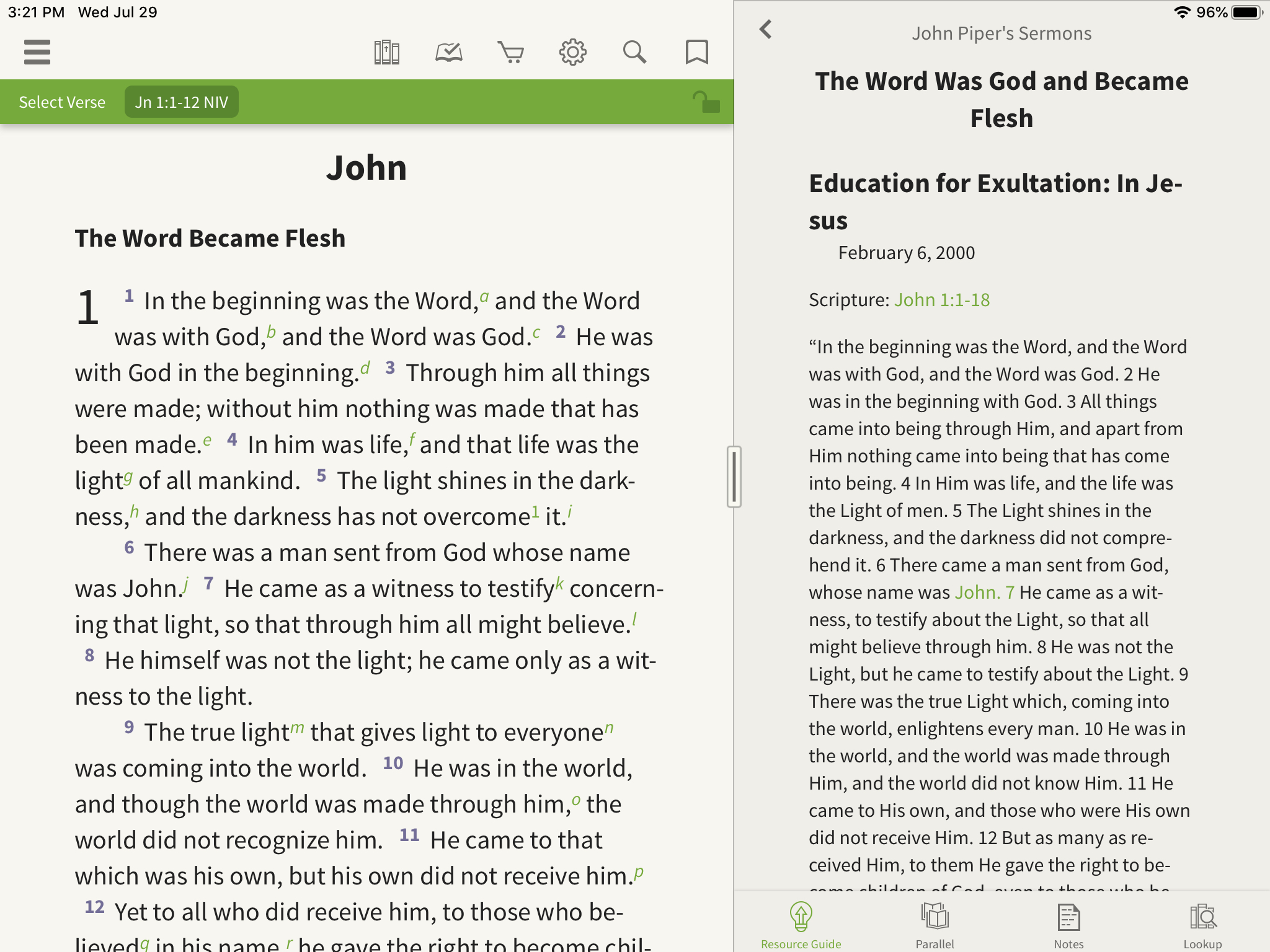Select verse number 5
This screenshot has width=1270, height=952.
pyautogui.click(x=321, y=475)
